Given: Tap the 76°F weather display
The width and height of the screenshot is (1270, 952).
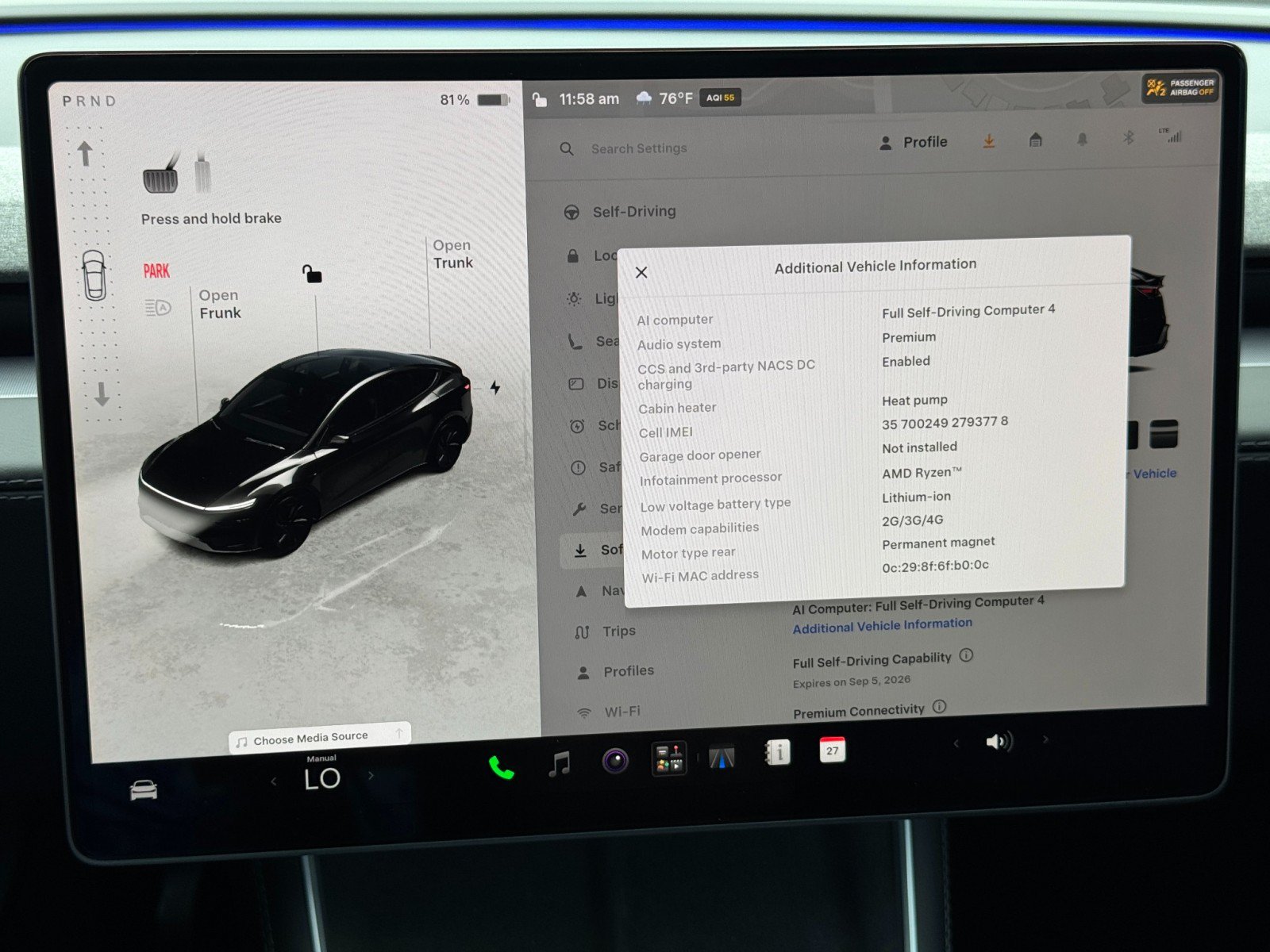Looking at the screenshot, I should click(x=664, y=98).
